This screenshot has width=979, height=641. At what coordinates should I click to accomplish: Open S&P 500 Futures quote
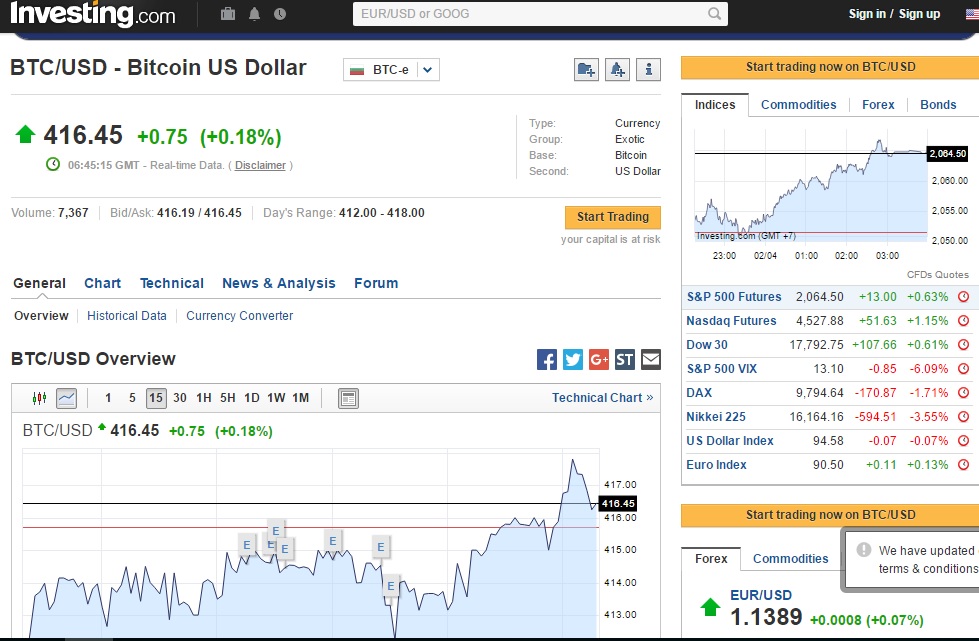click(734, 297)
